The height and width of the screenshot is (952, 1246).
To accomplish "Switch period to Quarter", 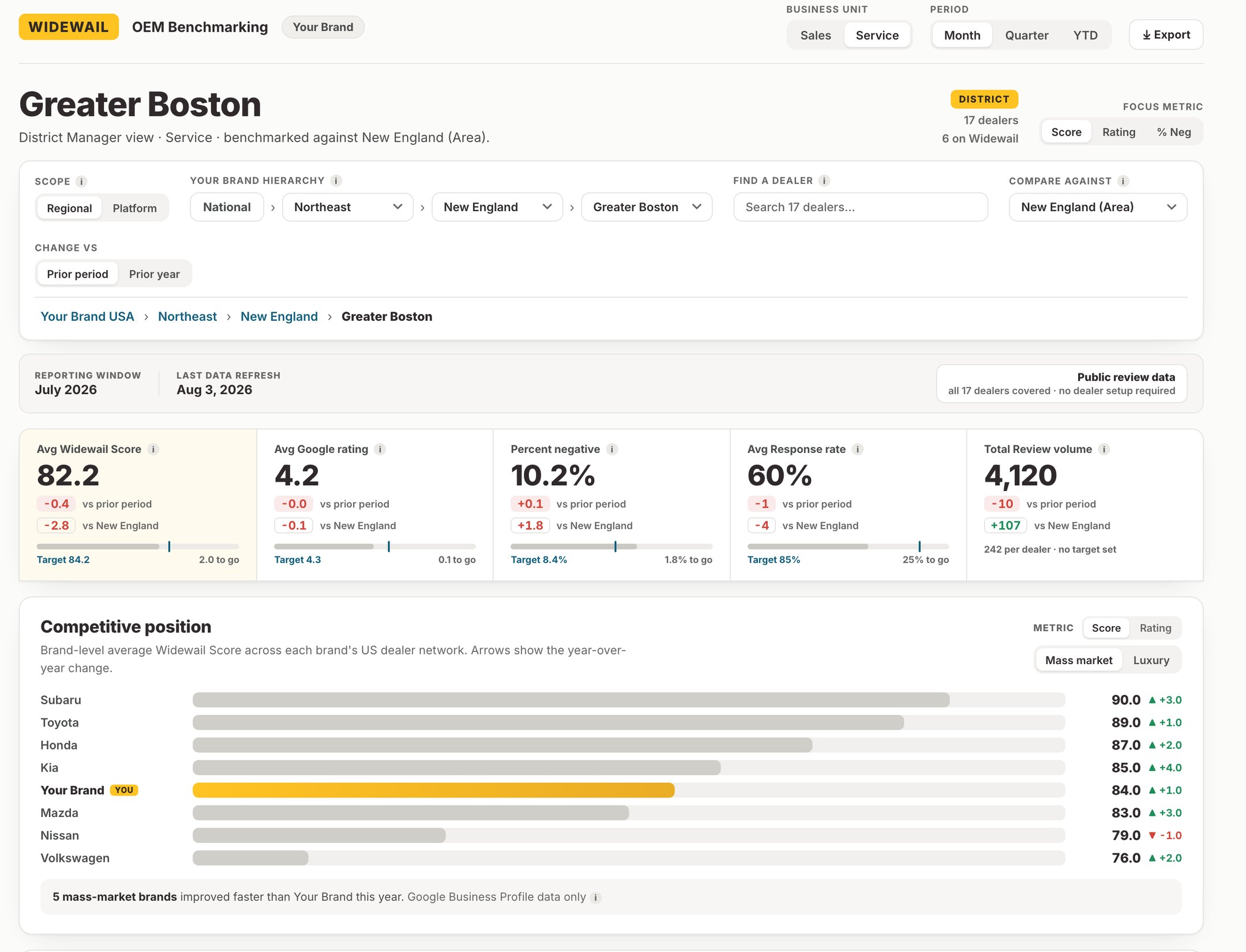I will point(1026,35).
